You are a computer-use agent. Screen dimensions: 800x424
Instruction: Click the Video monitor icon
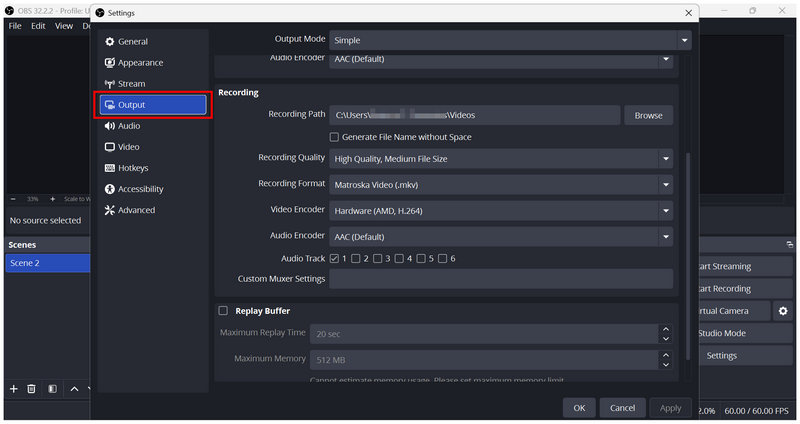(x=110, y=147)
